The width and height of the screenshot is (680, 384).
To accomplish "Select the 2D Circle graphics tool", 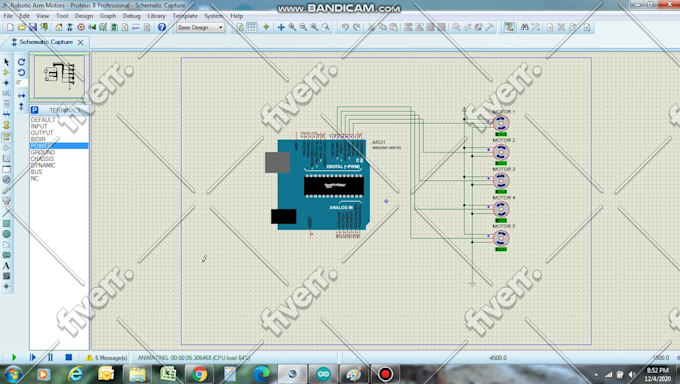I will 6,234.
